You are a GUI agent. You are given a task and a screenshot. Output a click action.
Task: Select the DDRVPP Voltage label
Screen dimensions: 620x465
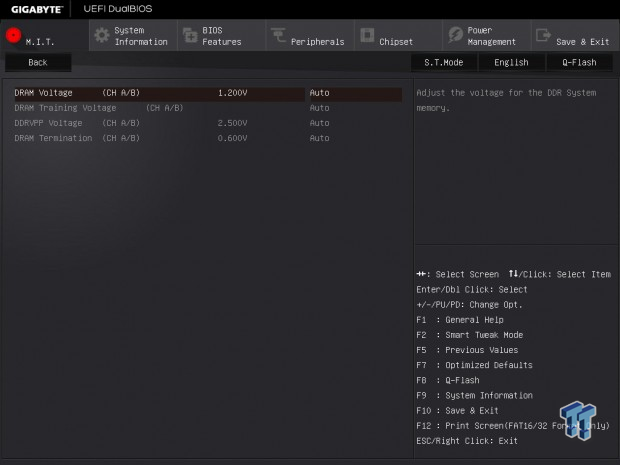point(77,123)
